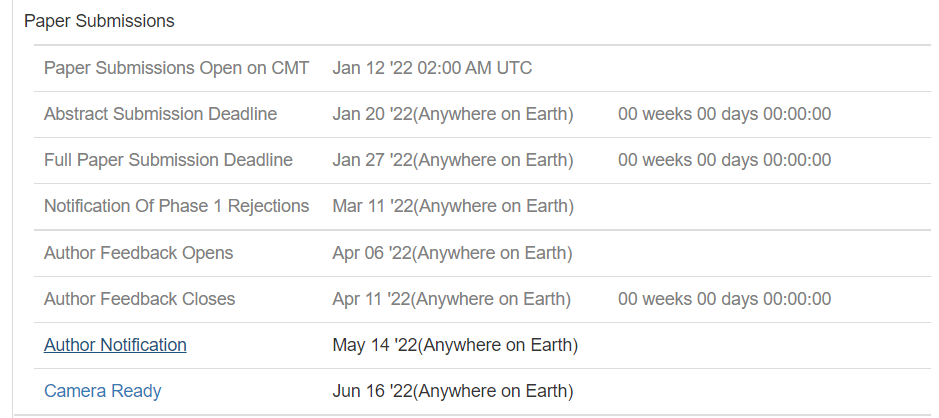Click the Apr 11 '22 feedback closing date

coord(451,299)
